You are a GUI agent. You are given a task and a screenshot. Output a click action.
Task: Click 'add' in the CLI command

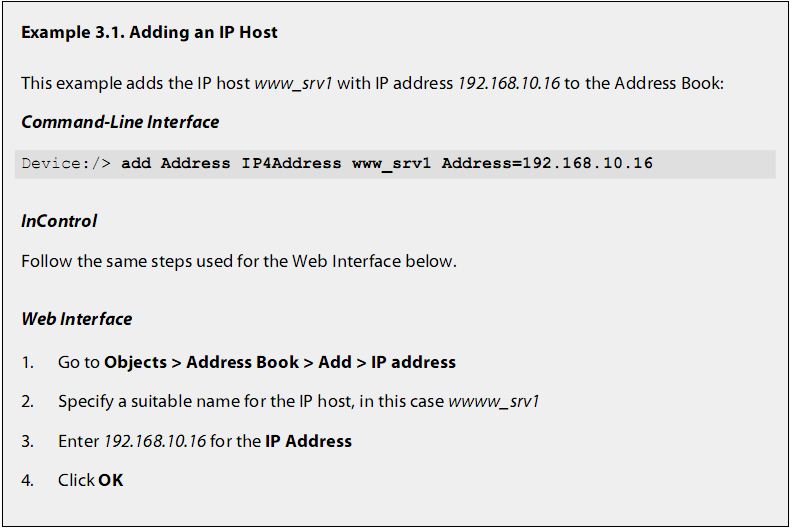[x=136, y=163]
